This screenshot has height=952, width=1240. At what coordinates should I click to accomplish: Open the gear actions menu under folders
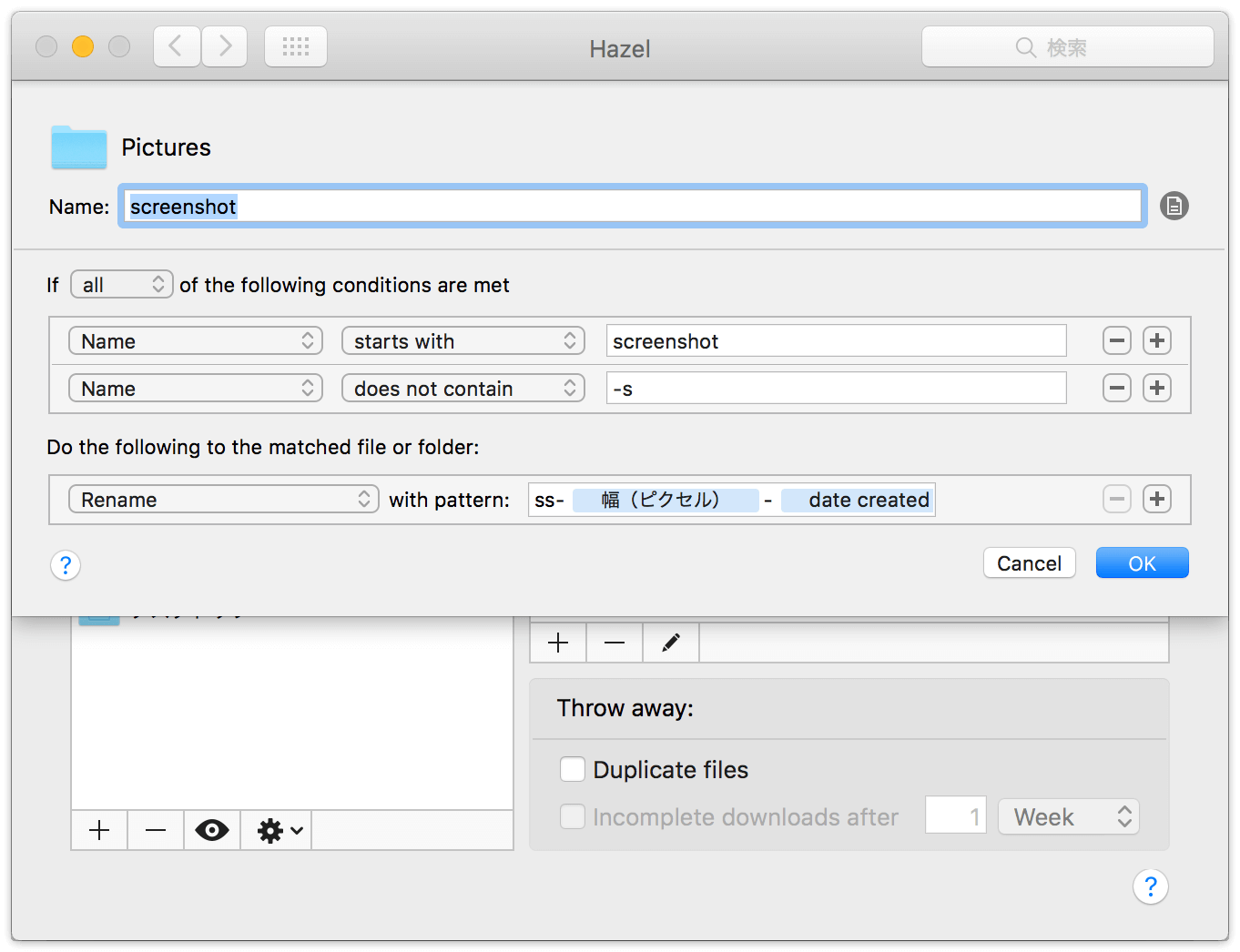click(277, 830)
